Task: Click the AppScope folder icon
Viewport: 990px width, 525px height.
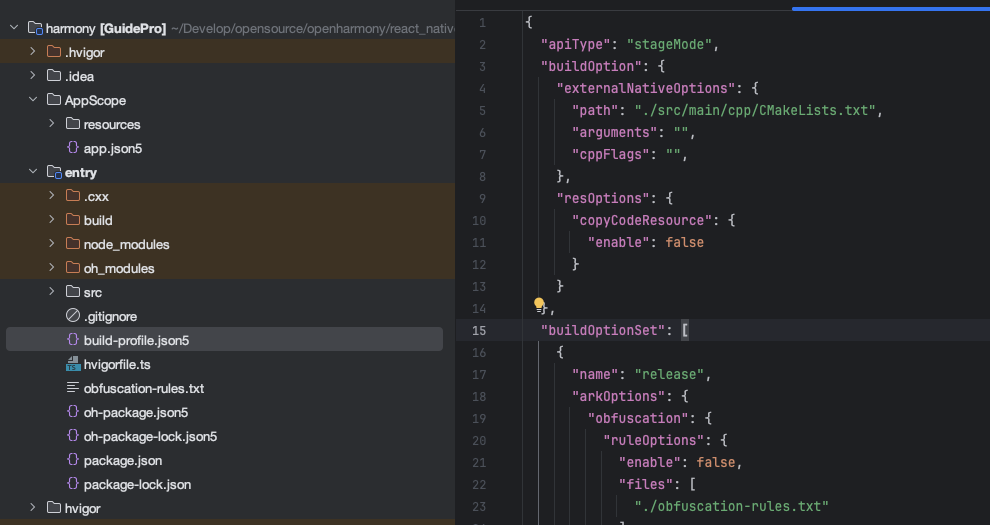Action: pyautogui.click(x=54, y=100)
